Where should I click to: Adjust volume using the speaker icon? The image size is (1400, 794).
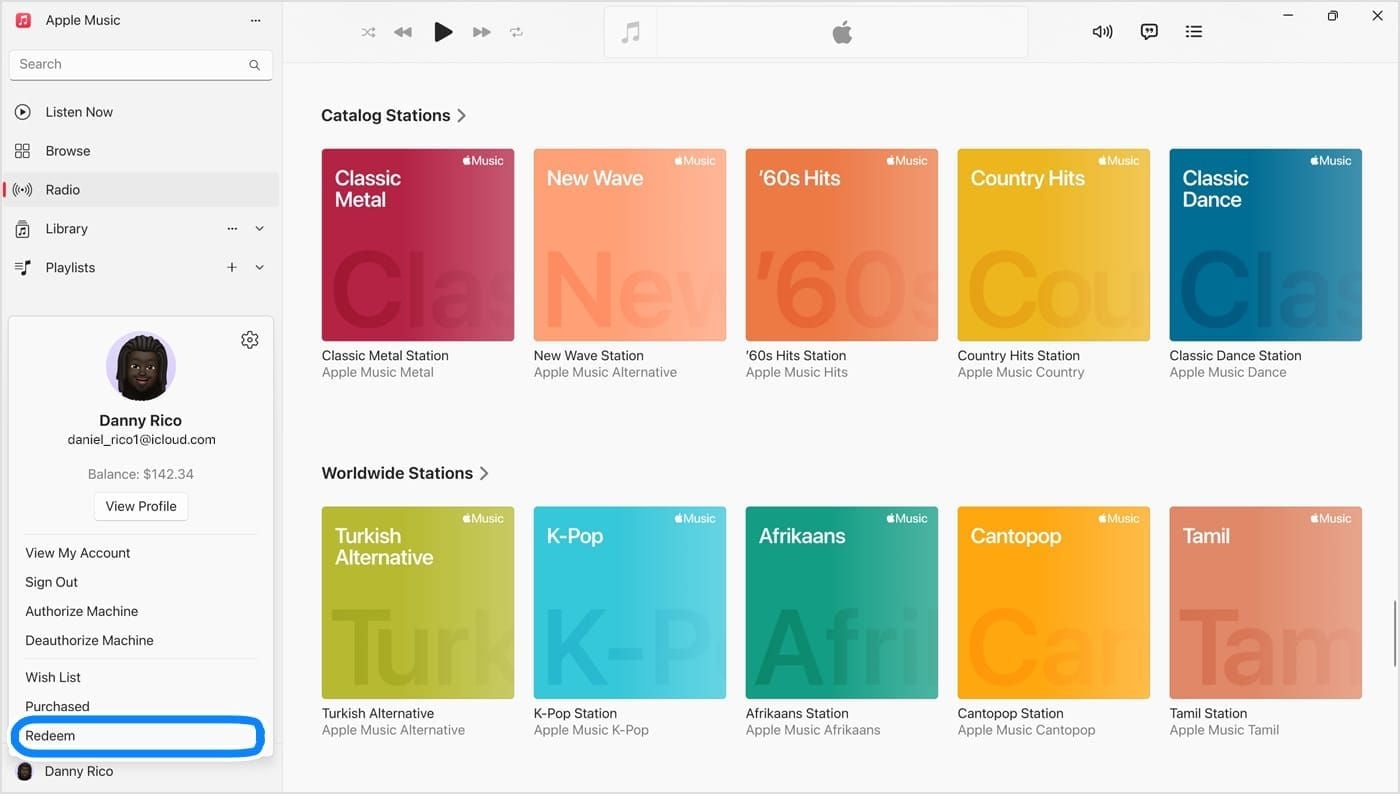point(1102,31)
